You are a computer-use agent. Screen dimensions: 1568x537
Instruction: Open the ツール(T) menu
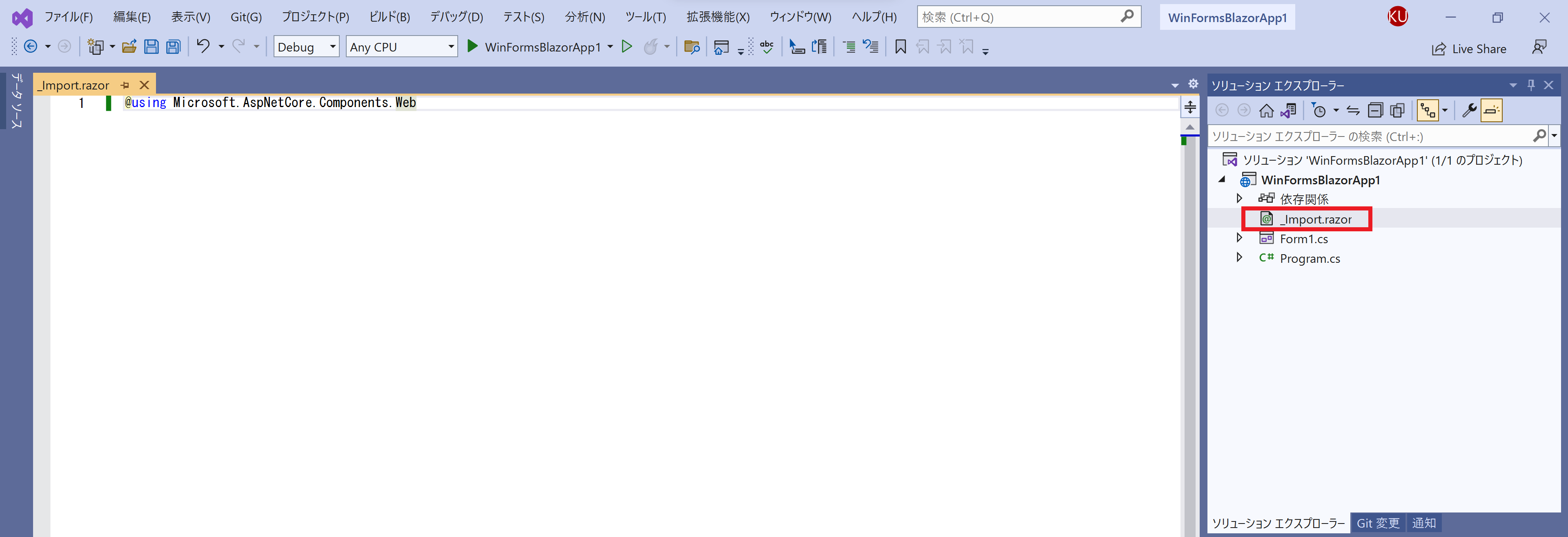[645, 17]
